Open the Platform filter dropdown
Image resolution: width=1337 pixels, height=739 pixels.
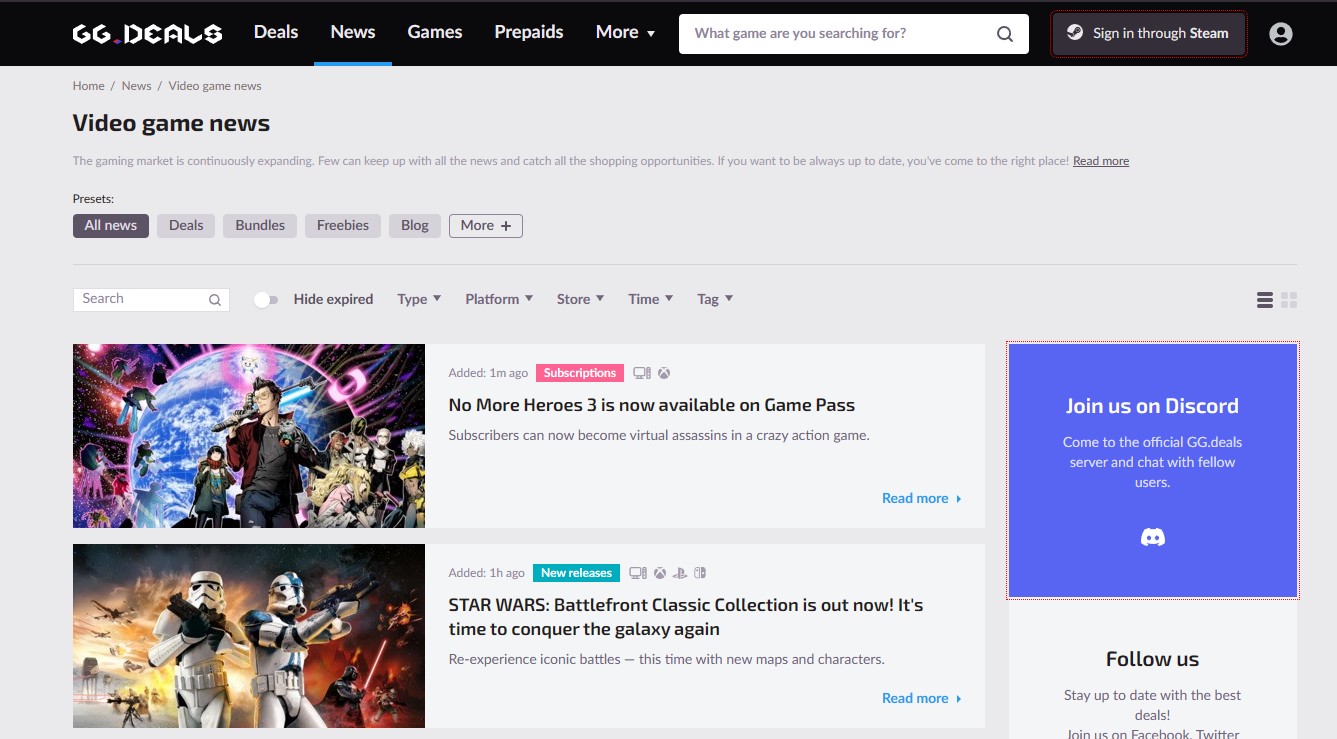tap(499, 299)
